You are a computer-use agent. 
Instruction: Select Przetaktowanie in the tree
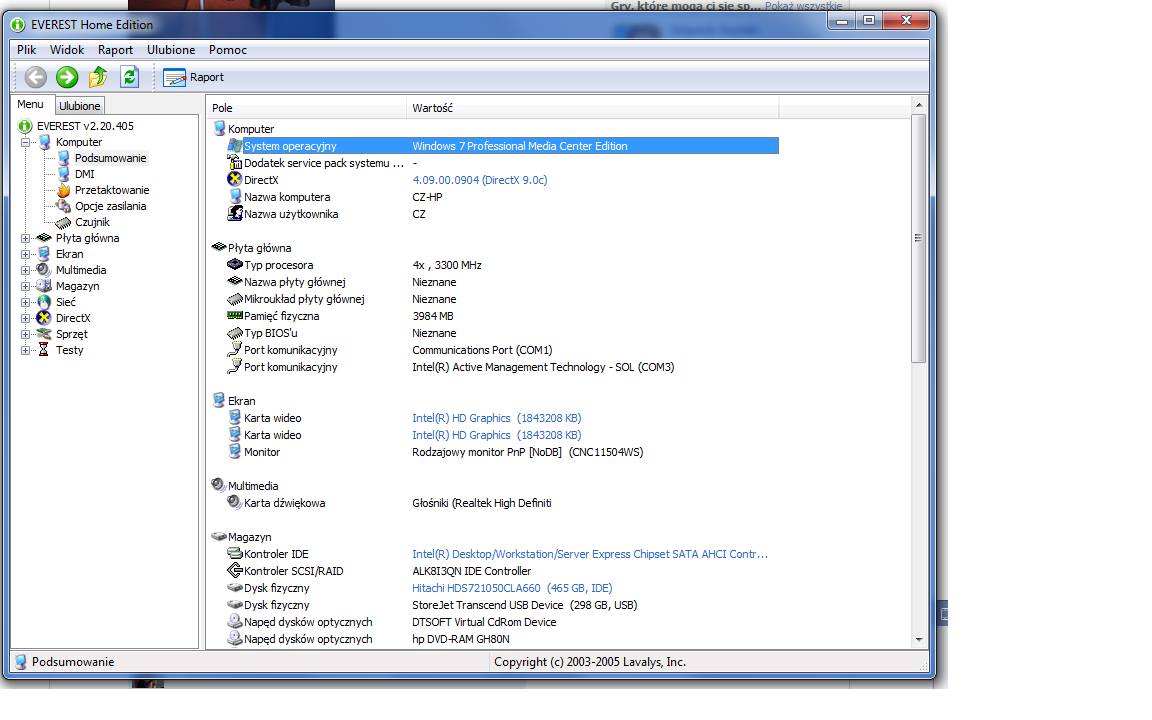tap(112, 190)
